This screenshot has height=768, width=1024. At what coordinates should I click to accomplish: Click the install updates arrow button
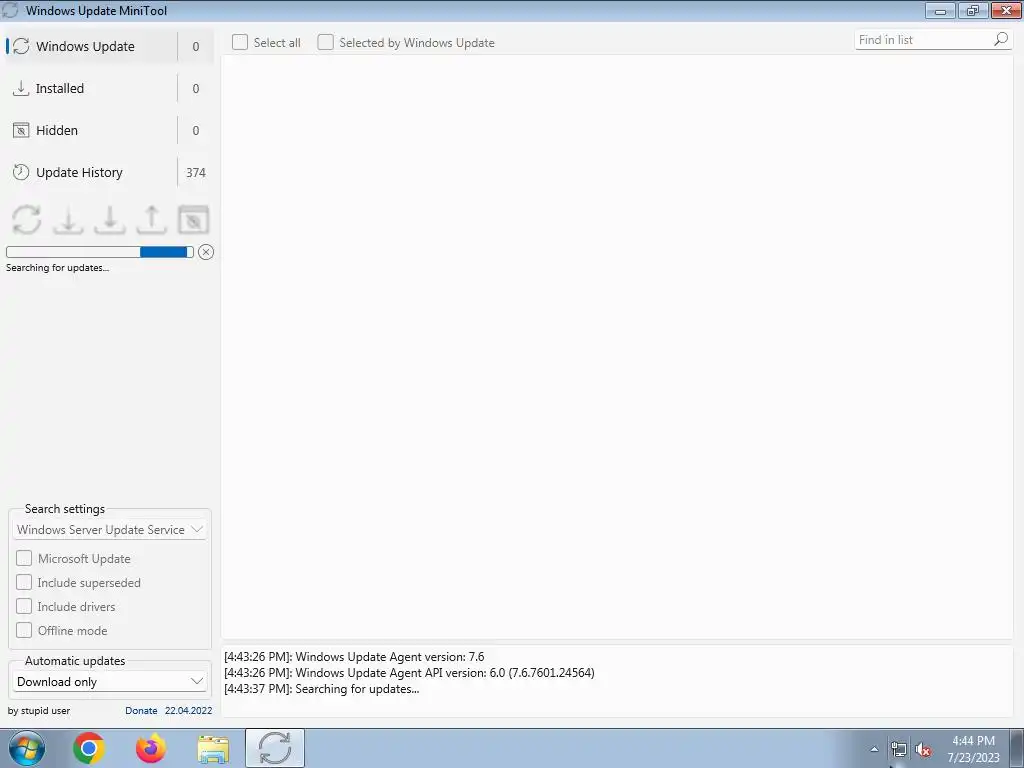click(110, 219)
